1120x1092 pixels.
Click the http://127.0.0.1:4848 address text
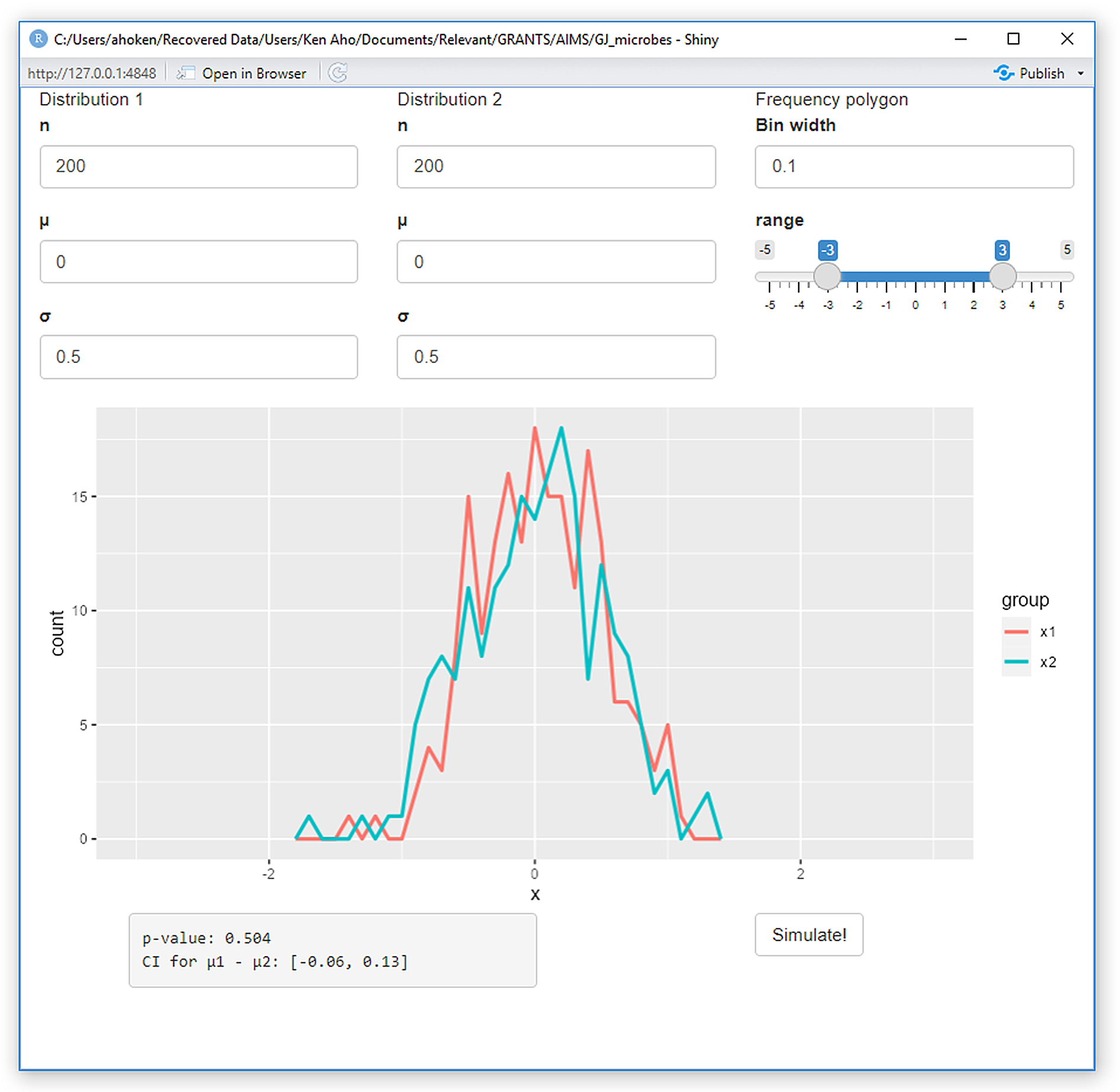point(92,73)
